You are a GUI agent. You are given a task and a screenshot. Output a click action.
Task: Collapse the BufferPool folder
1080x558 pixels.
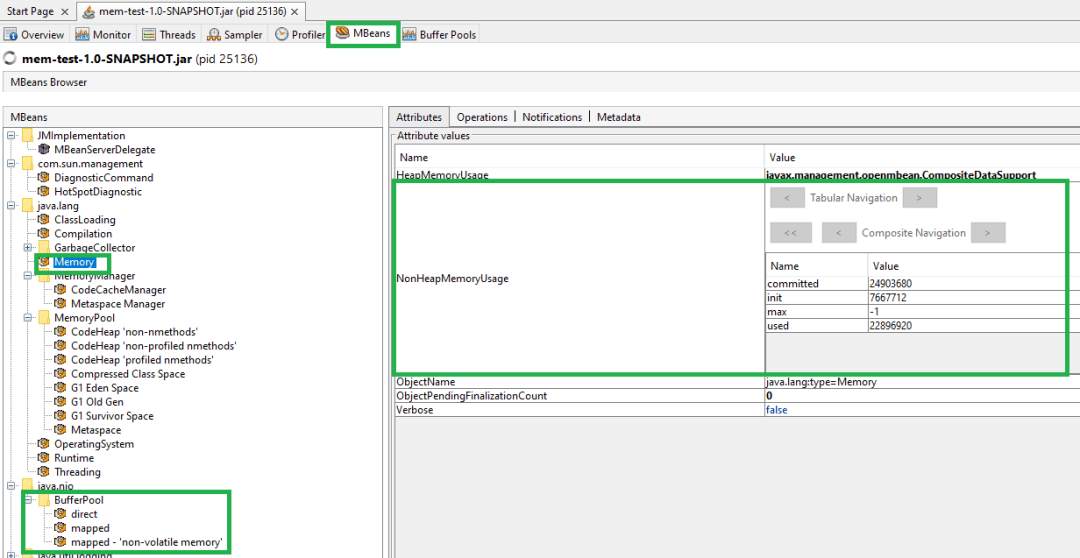click(x=28, y=500)
